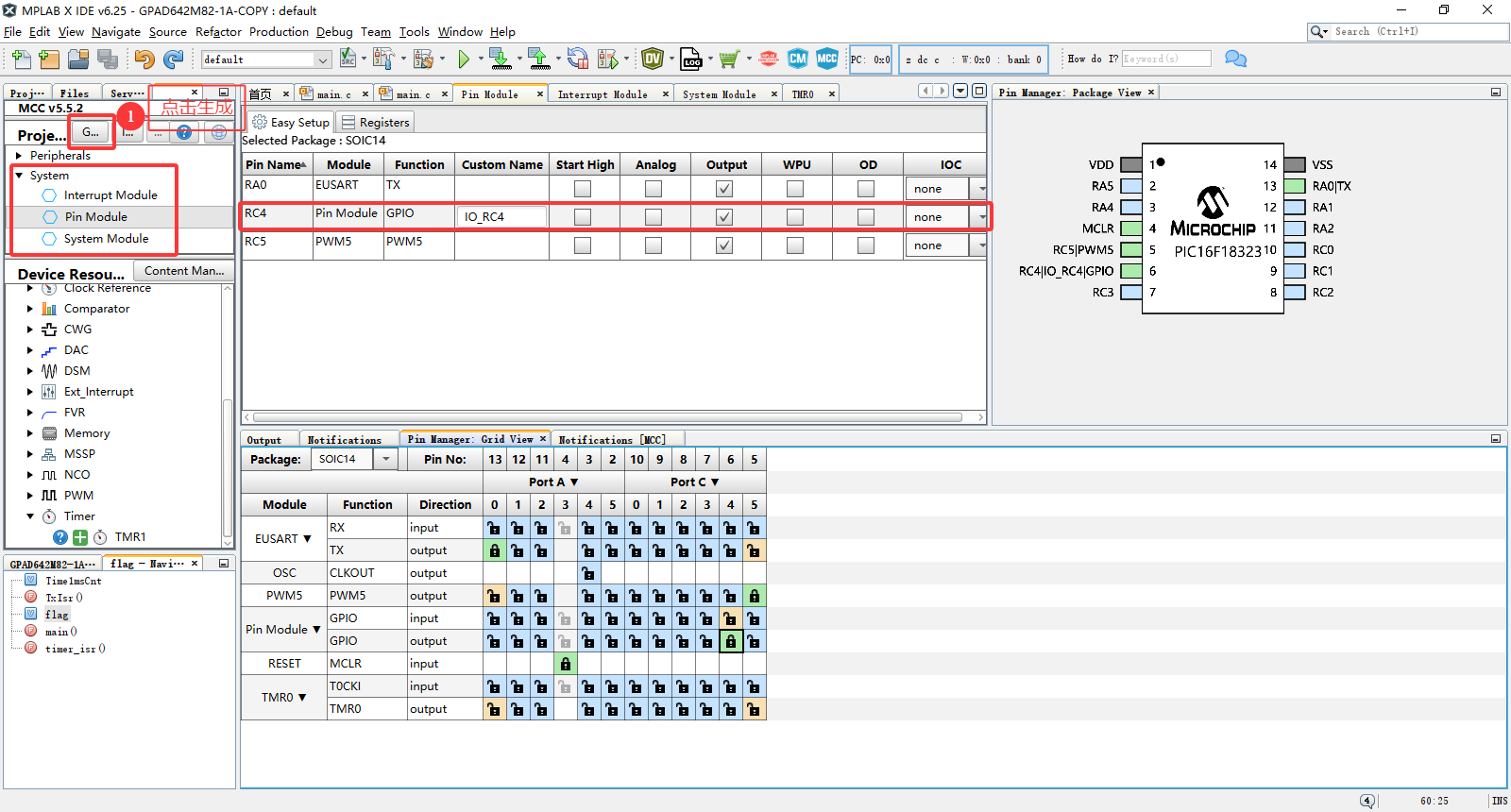Click the RC4 Custom Name field
Image resolution: width=1511 pixels, height=812 pixels.
tap(502, 217)
